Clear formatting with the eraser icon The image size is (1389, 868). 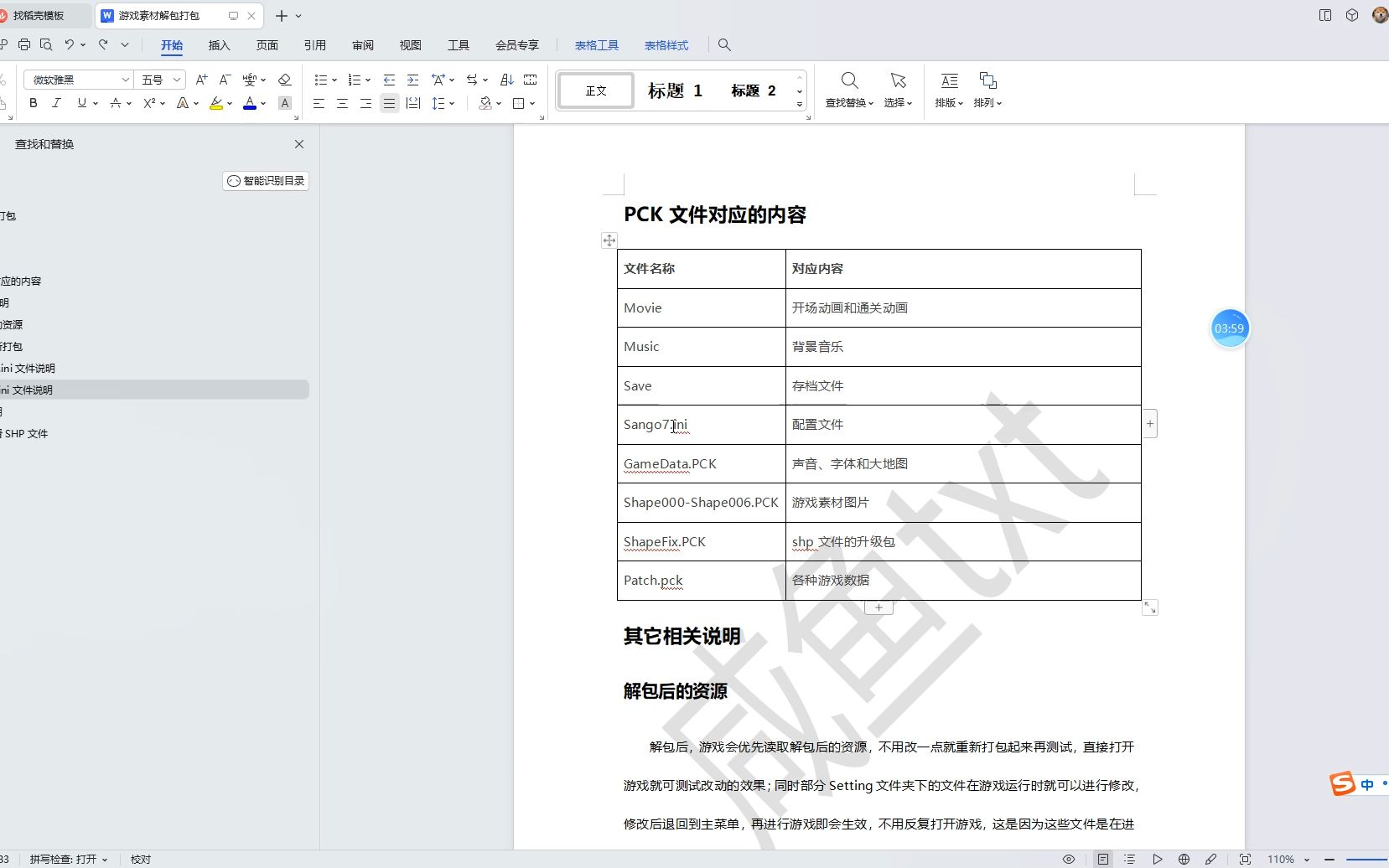[x=284, y=80]
